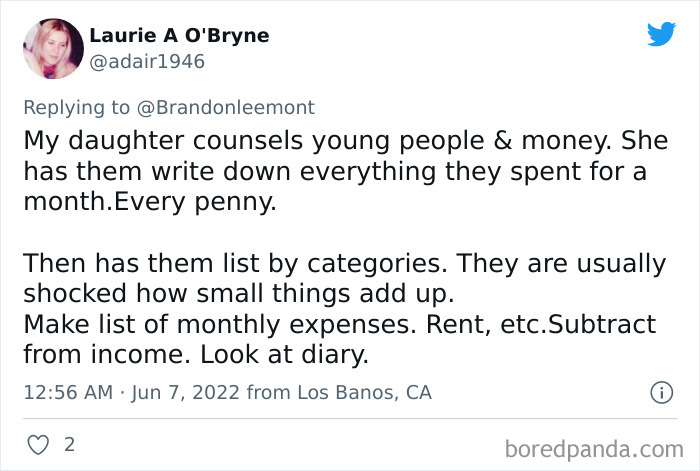Click the like count number 2
This screenshot has height=471, width=700.
pos(69,443)
